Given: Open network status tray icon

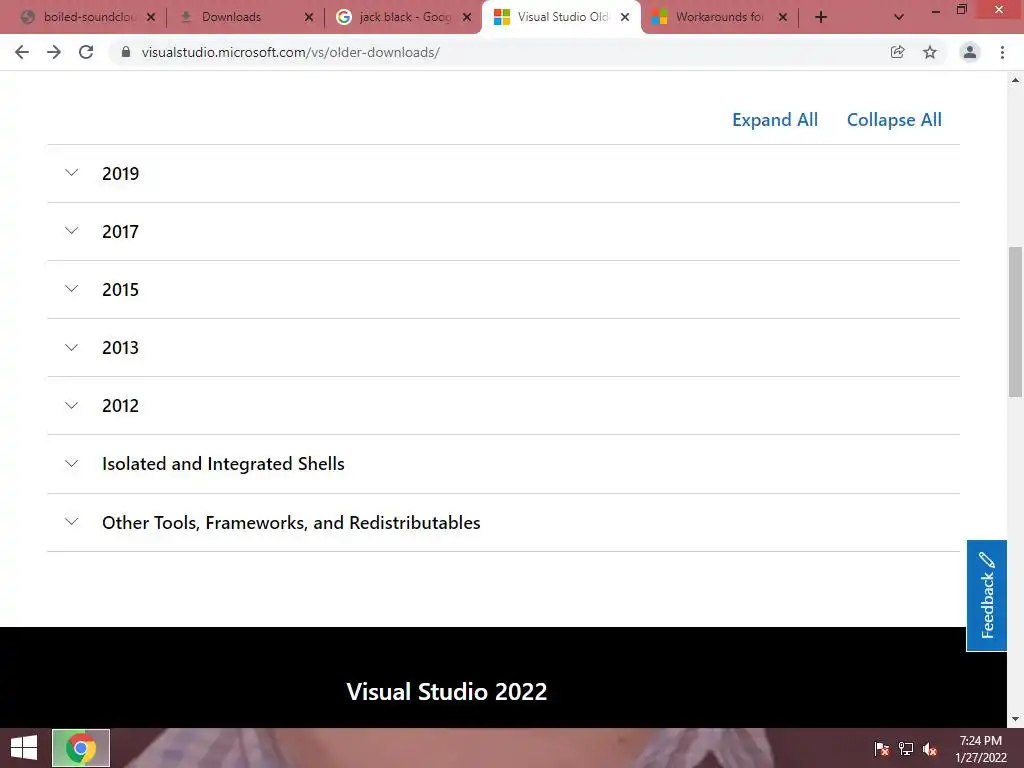Looking at the screenshot, I should point(906,749).
